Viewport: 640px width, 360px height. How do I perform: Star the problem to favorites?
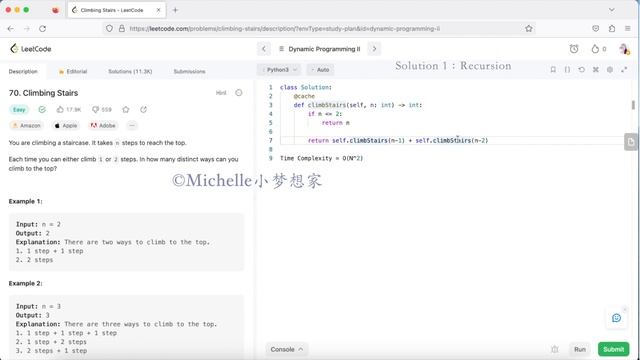(126, 109)
